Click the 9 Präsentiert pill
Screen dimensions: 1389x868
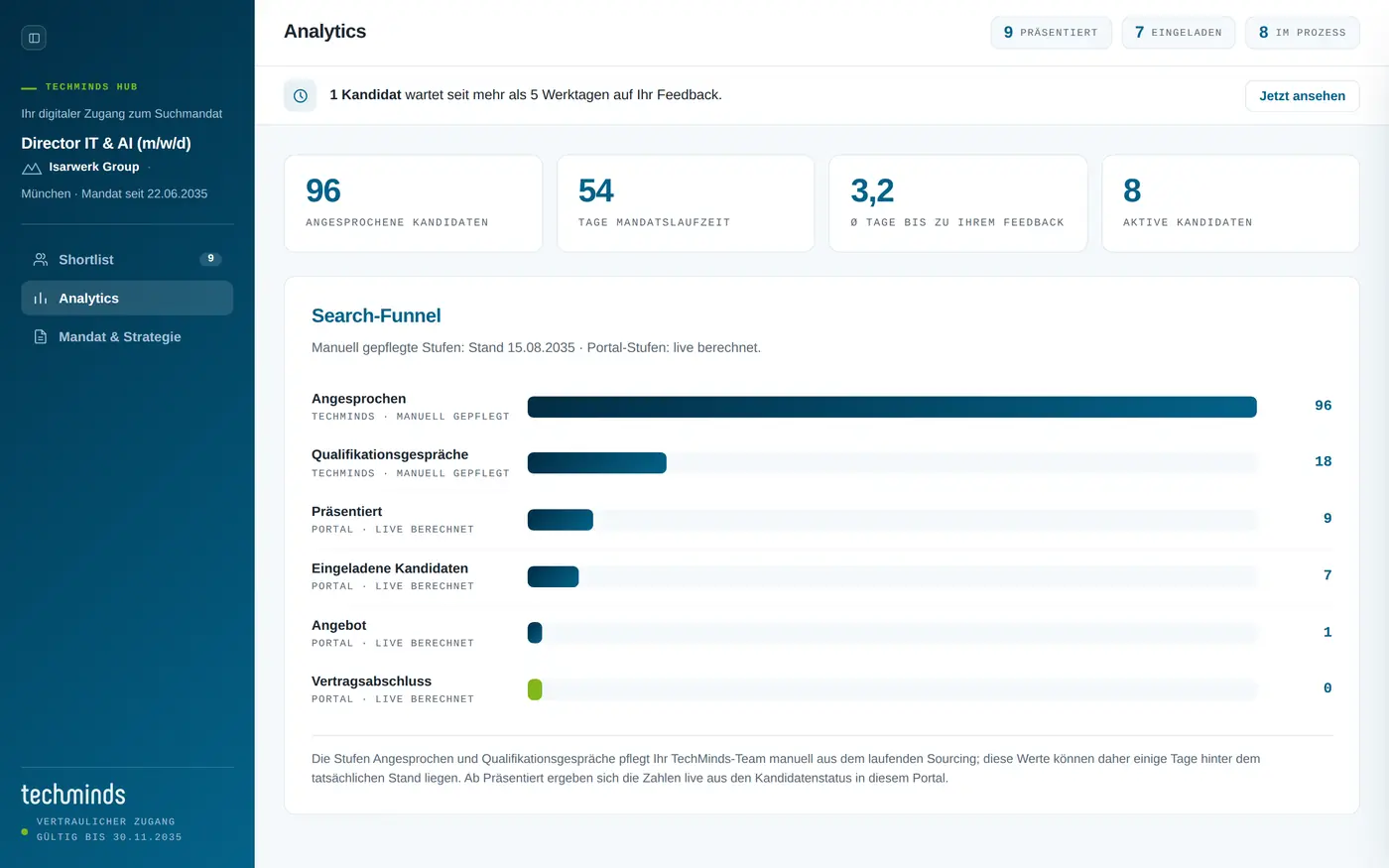coord(1051,33)
